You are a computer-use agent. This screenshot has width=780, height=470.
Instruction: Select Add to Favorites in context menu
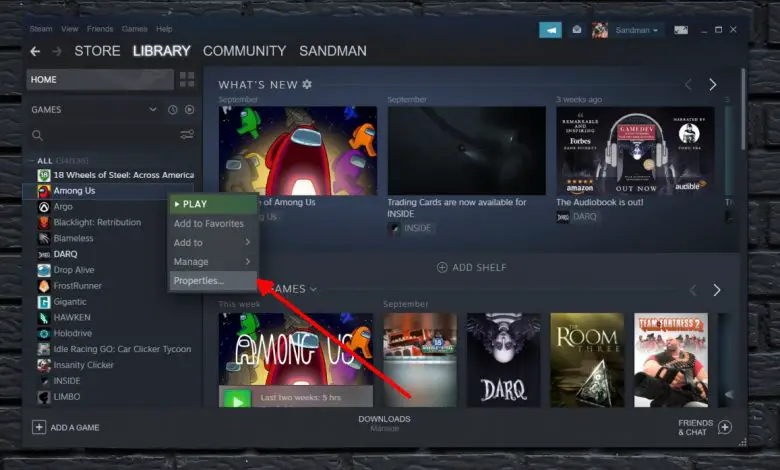point(213,224)
